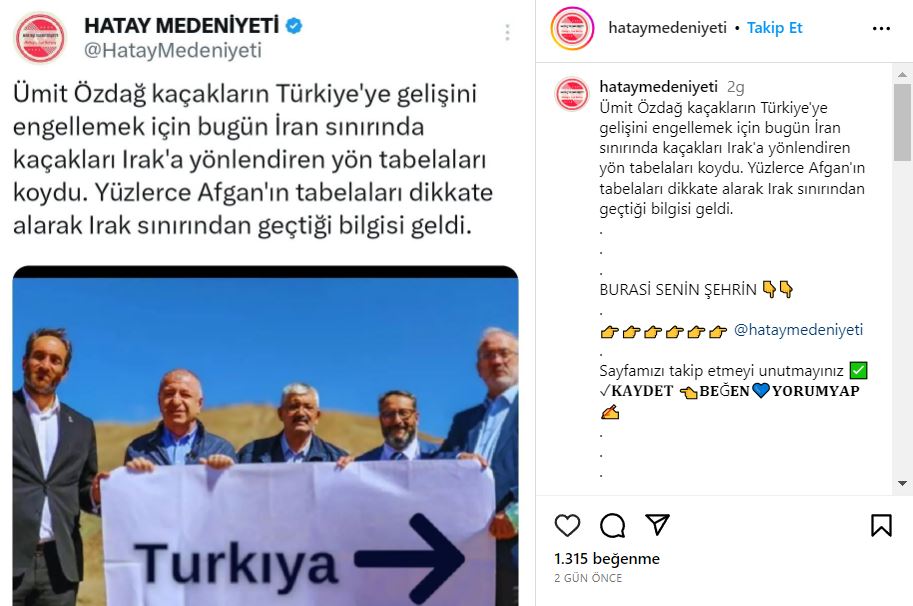
Task: Click the caption scrollbar up arrow
Action: point(902,74)
